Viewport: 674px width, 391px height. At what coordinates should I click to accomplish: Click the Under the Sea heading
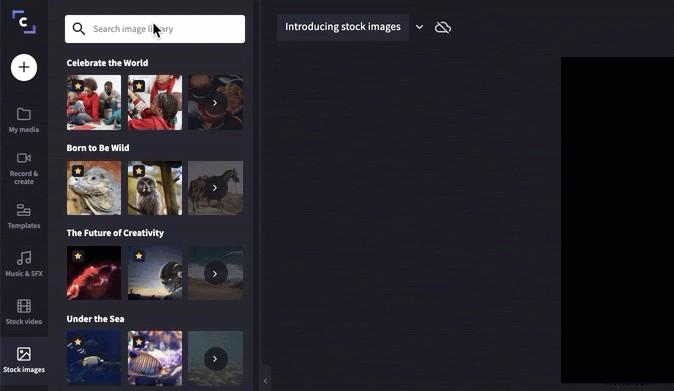click(x=95, y=319)
